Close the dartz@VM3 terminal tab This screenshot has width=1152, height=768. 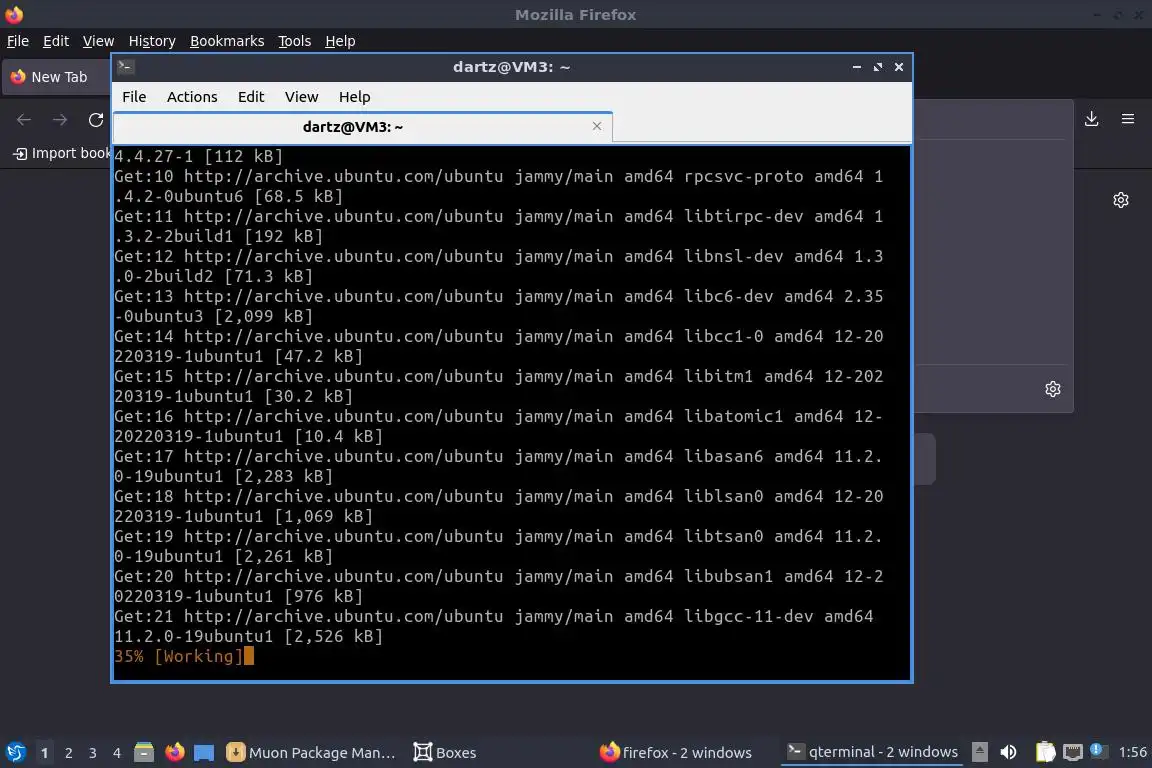[597, 126]
